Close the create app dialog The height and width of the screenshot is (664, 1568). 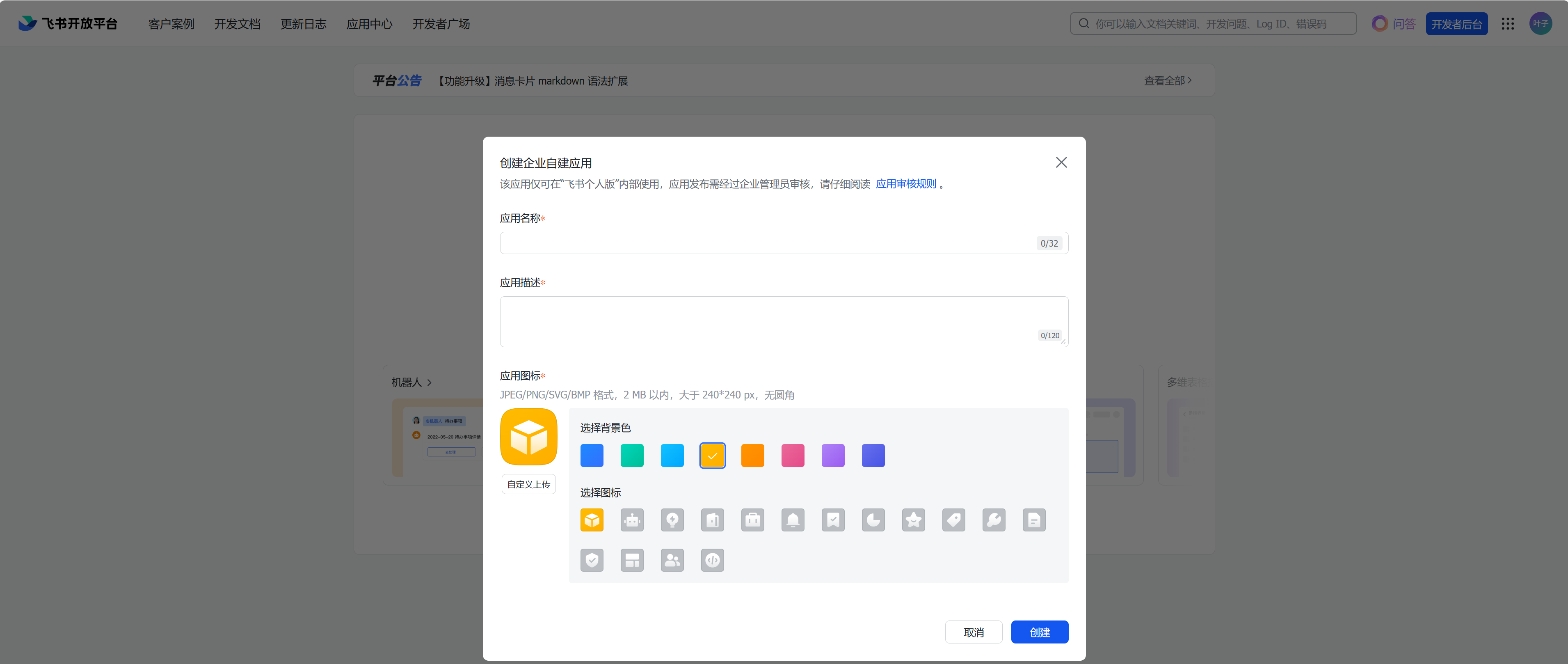(x=1061, y=163)
